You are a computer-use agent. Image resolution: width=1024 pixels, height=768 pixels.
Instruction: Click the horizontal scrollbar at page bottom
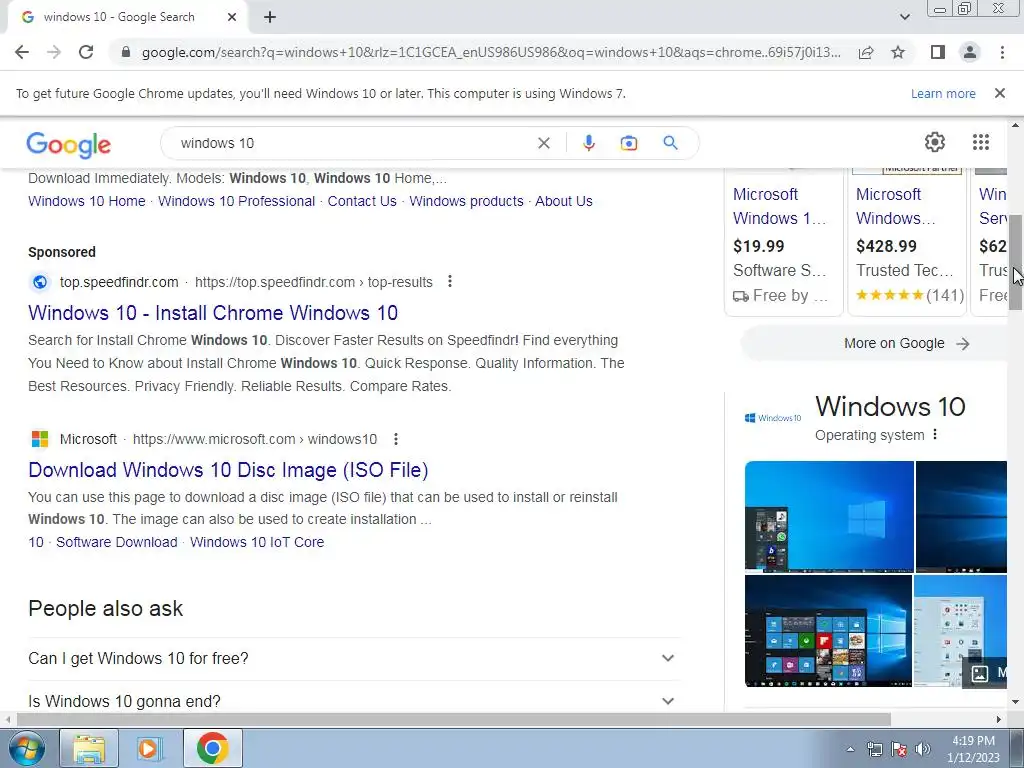coord(453,719)
